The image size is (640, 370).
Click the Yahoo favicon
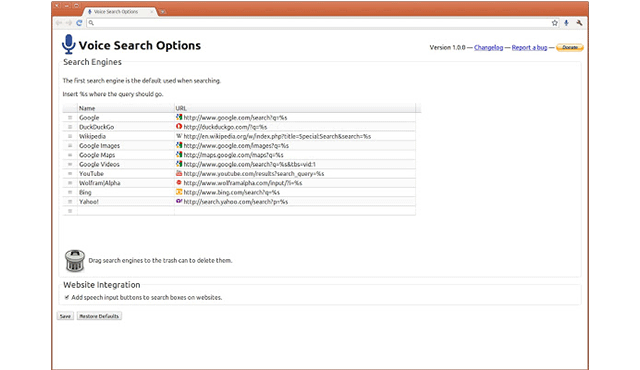(x=179, y=202)
